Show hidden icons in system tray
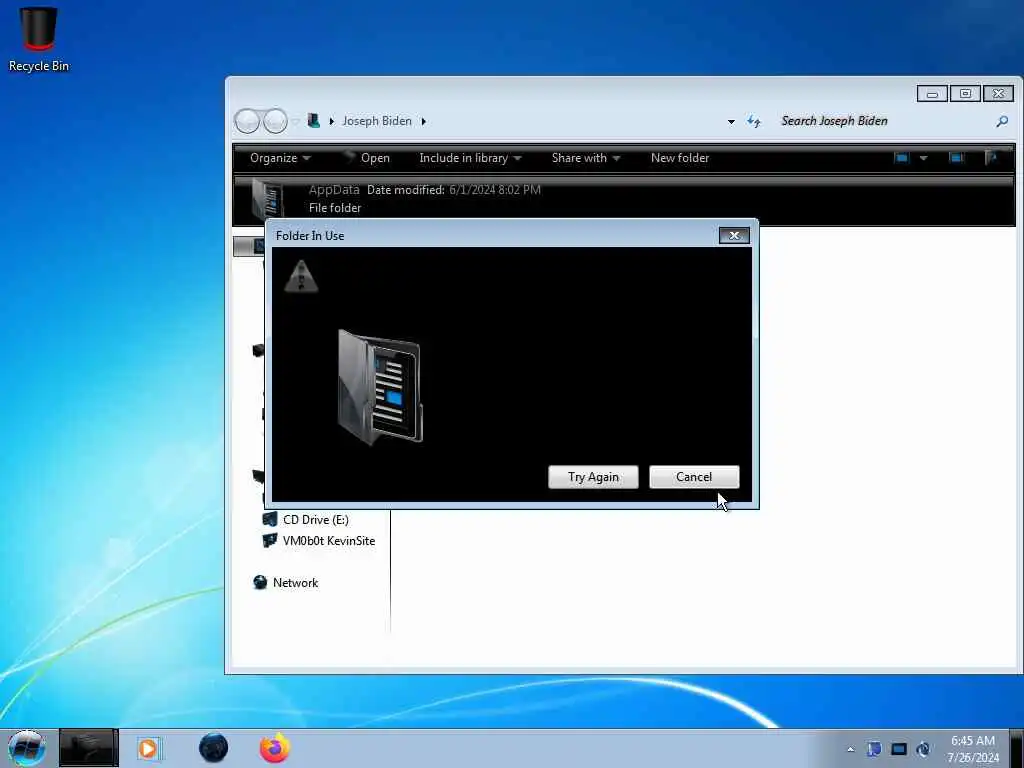 (x=850, y=749)
